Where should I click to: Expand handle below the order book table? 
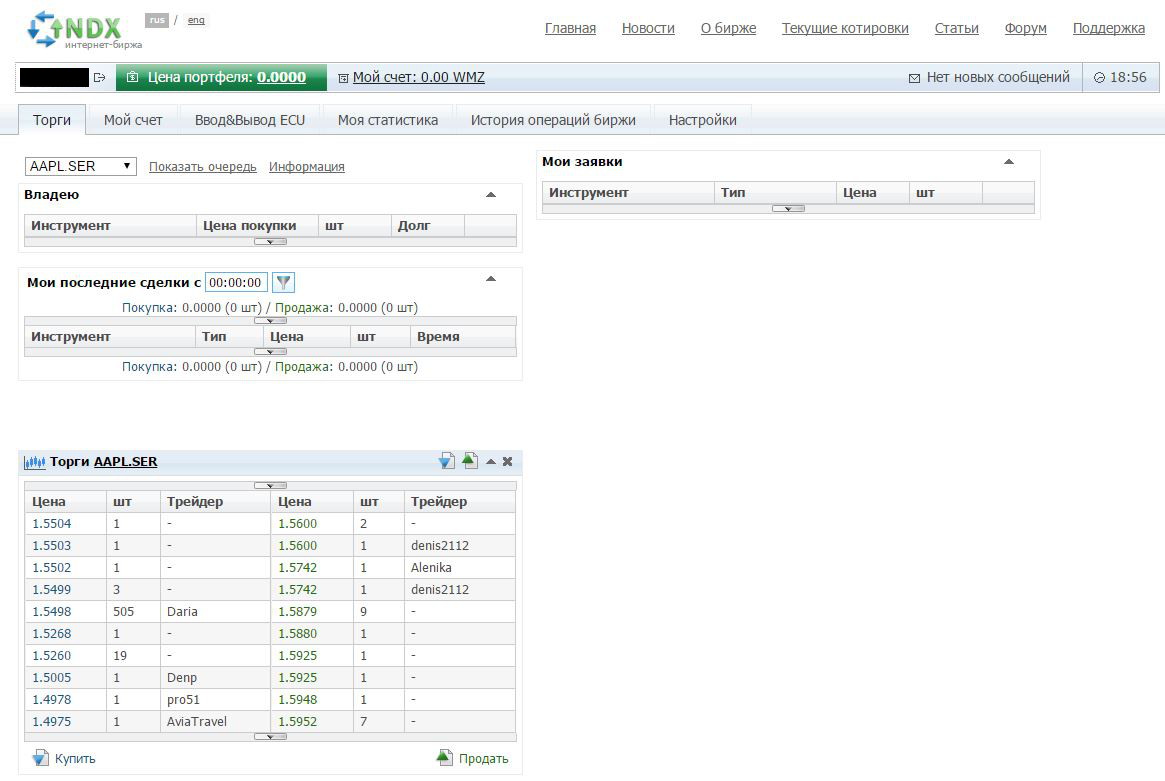pos(270,736)
